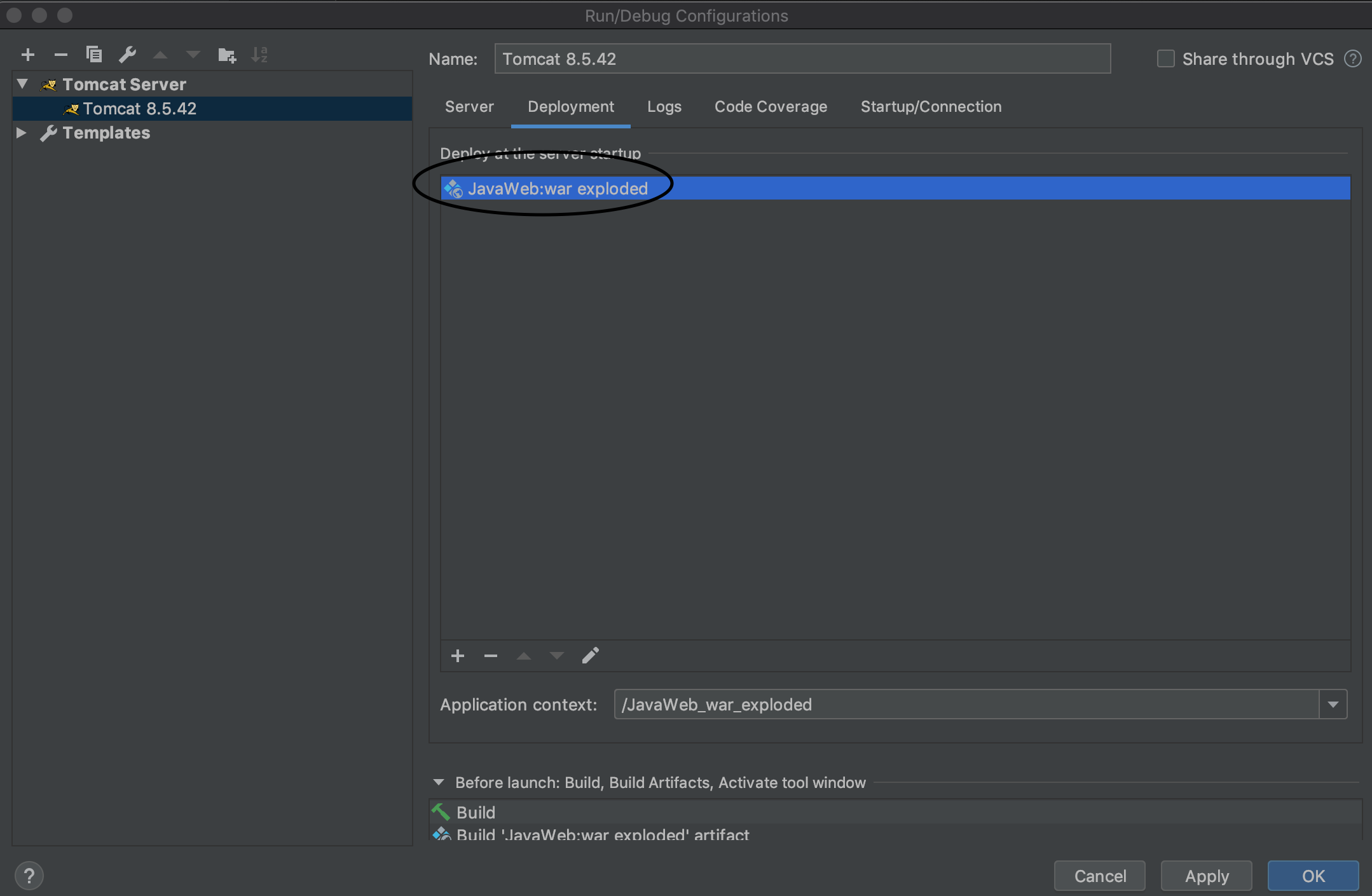Add an artifact to deployment list
Screen dimensions: 1372x896
click(x=458, y=656)
